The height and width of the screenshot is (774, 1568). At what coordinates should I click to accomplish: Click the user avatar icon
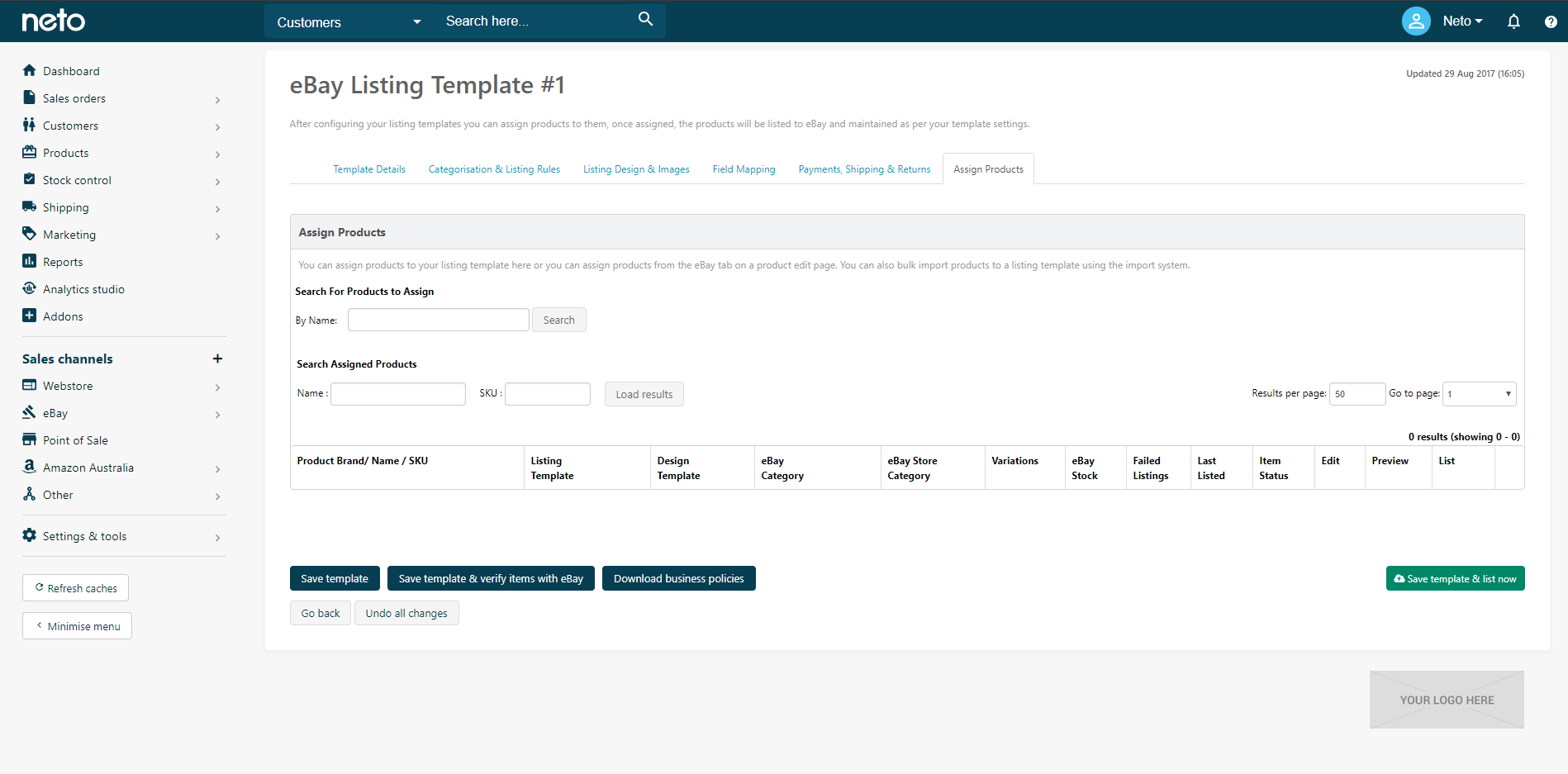click(x=1416, y=21)
